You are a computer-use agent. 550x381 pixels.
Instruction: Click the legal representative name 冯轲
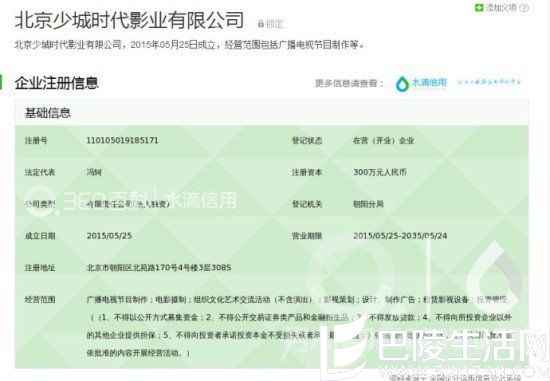point(94,172)
